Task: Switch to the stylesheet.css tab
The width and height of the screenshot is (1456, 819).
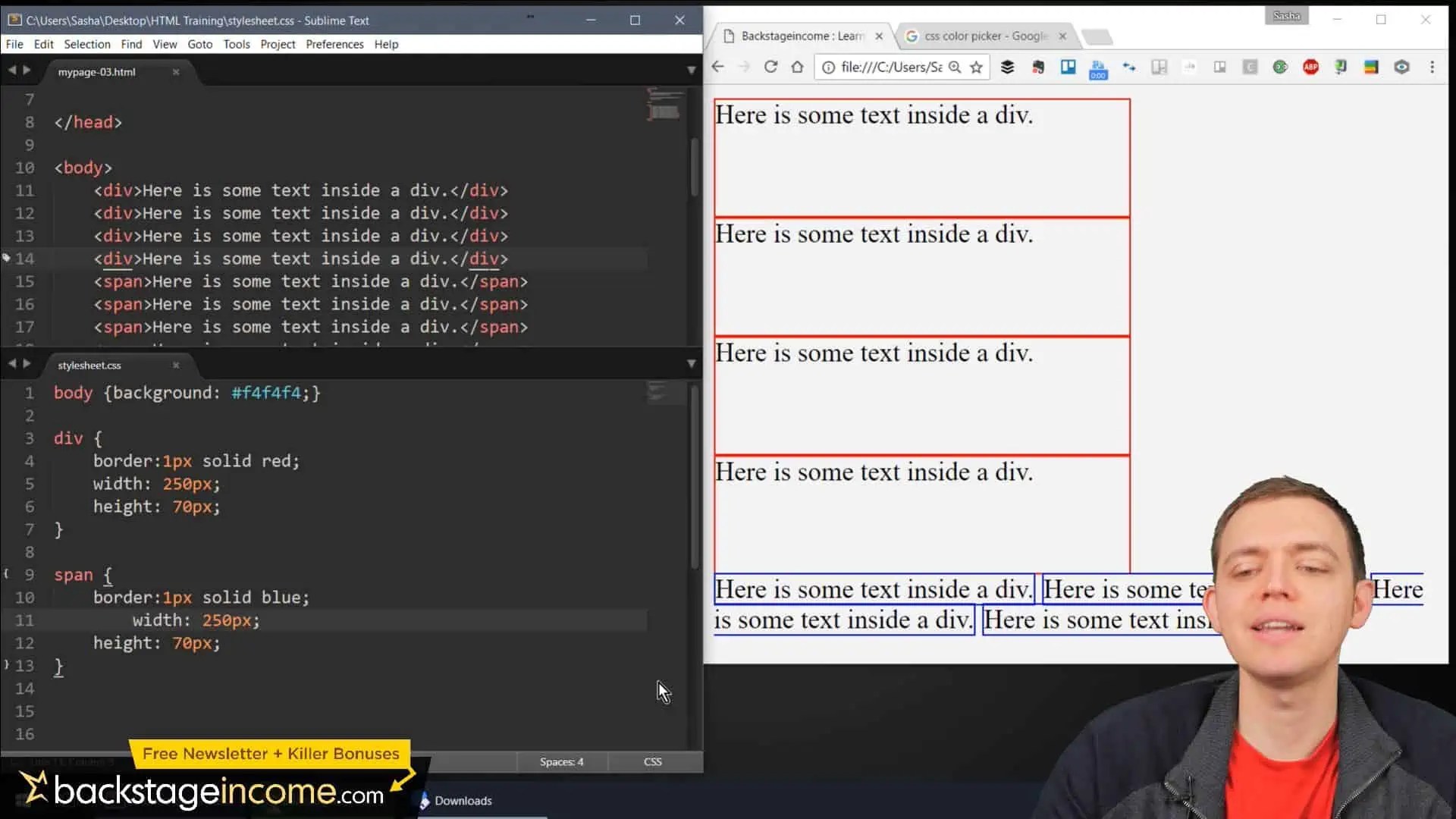Action: click(89, 365)
